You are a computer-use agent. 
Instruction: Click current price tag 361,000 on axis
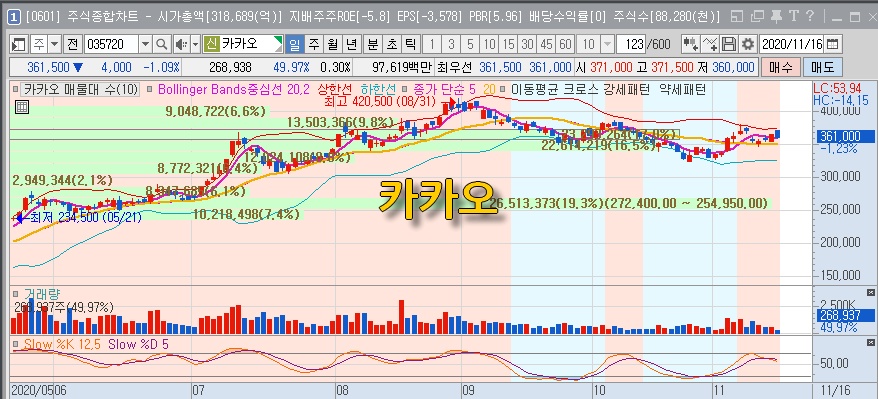(x=846, y=136)
